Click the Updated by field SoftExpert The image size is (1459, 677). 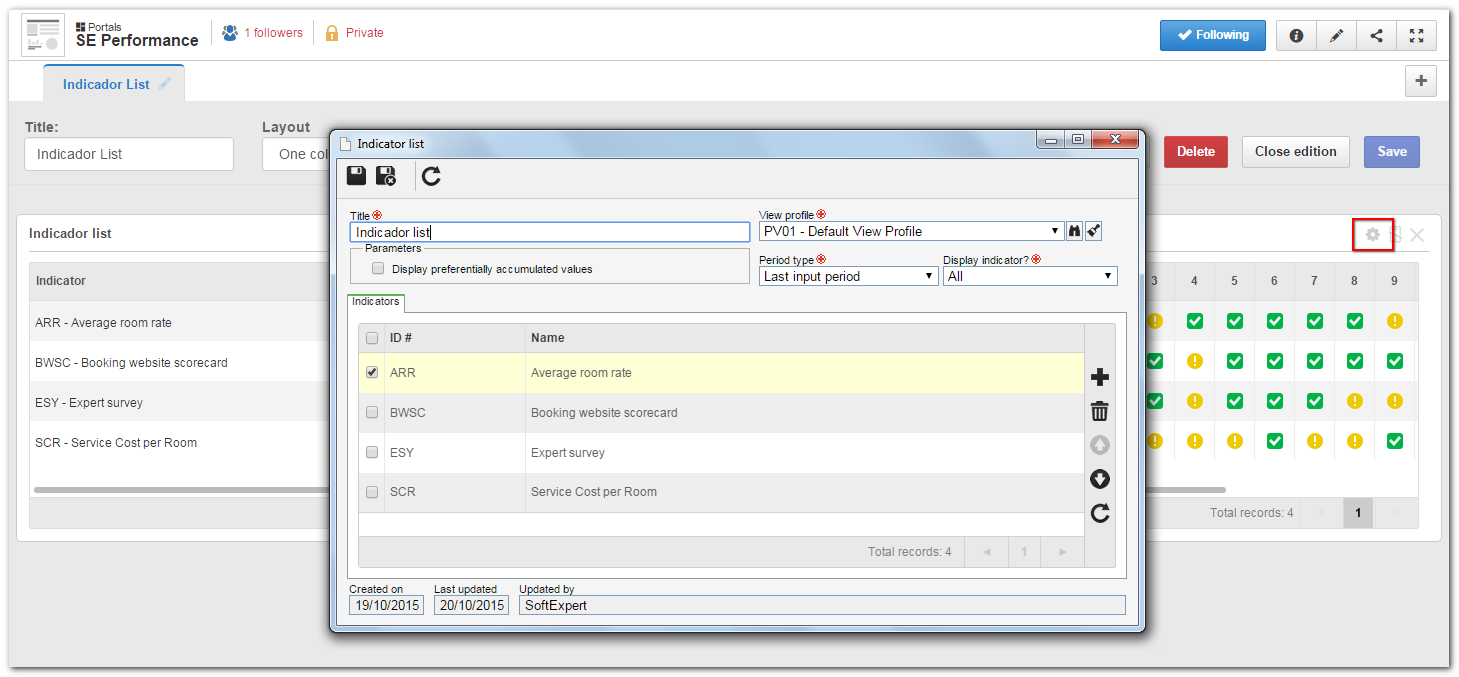coord(822,605)
